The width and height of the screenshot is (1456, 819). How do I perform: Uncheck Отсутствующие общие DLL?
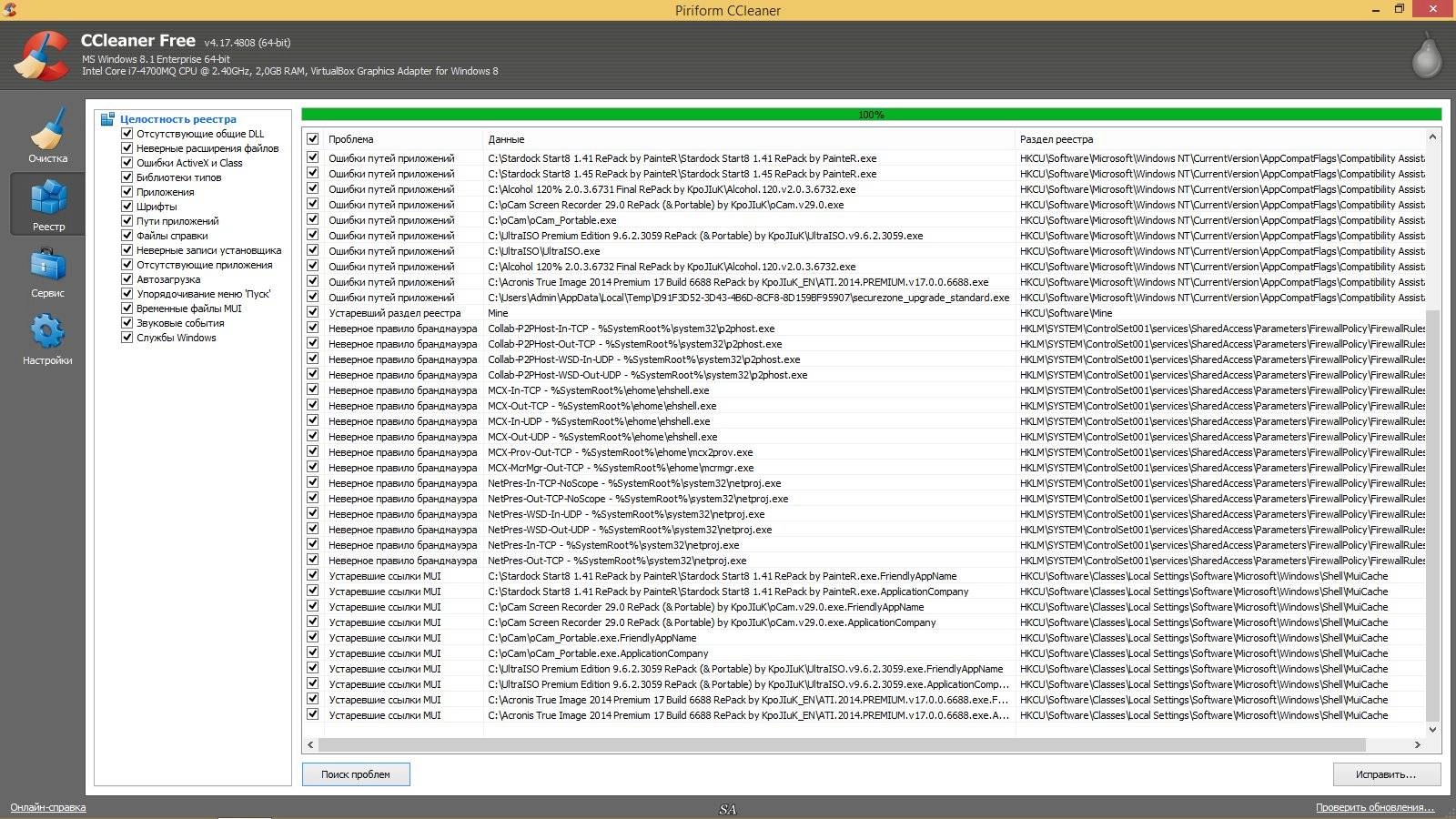click(x=127, y=134)
